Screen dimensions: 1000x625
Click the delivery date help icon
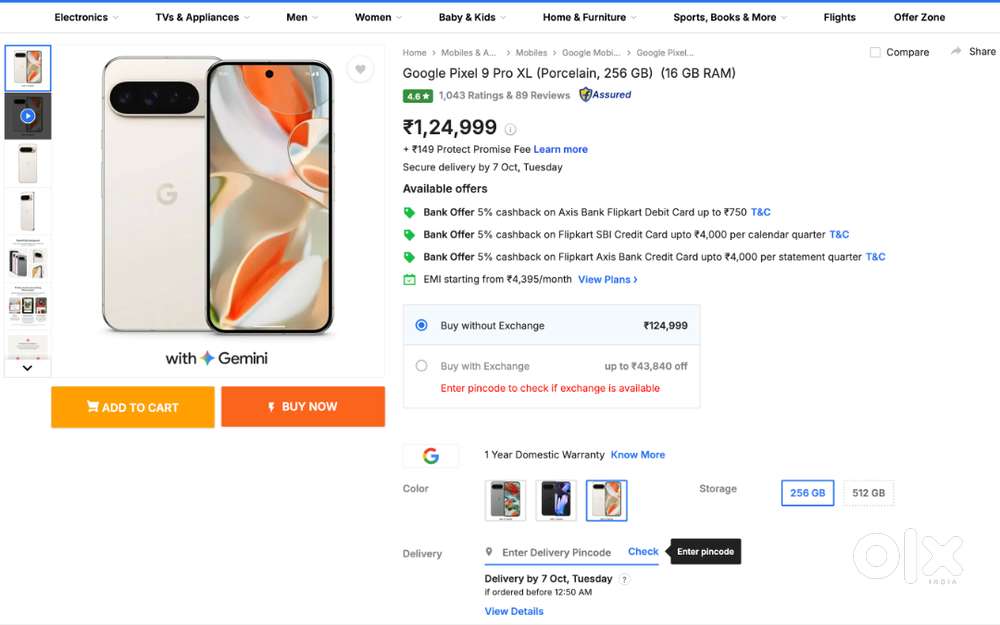[625, 579]
